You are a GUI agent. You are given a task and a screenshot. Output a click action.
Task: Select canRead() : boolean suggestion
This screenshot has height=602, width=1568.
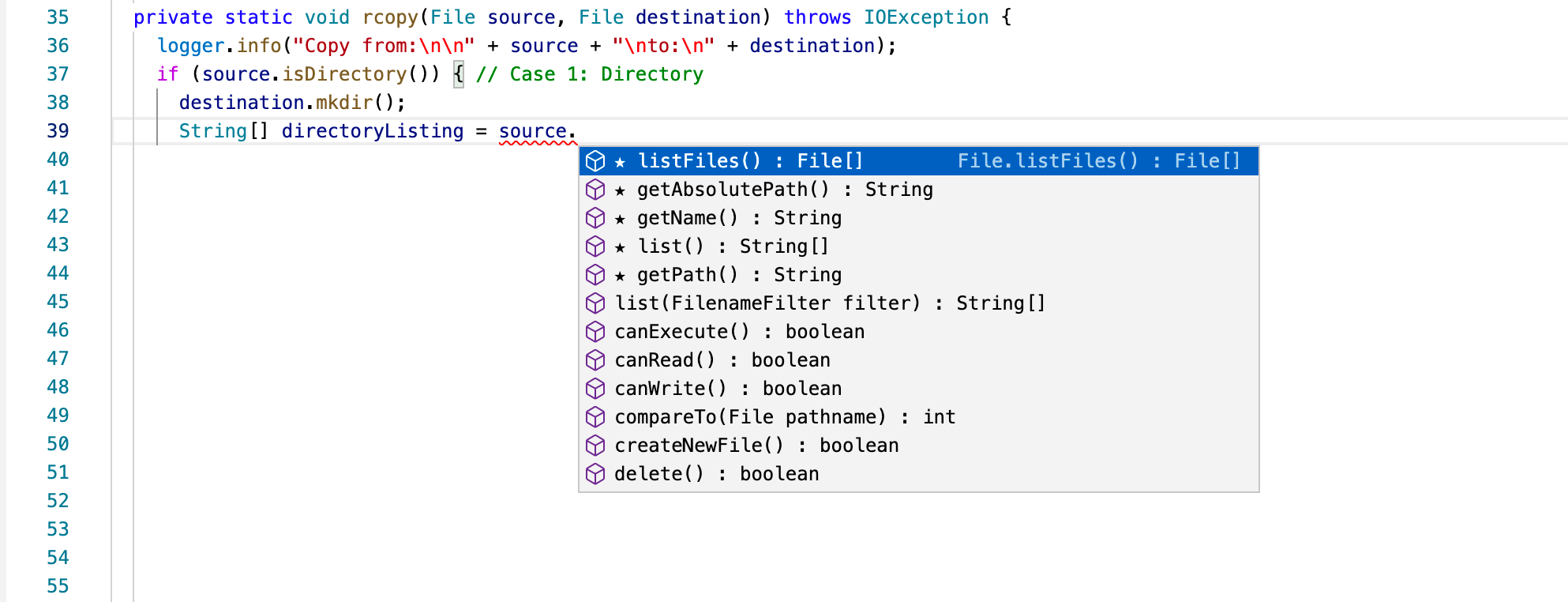[722, 360]
